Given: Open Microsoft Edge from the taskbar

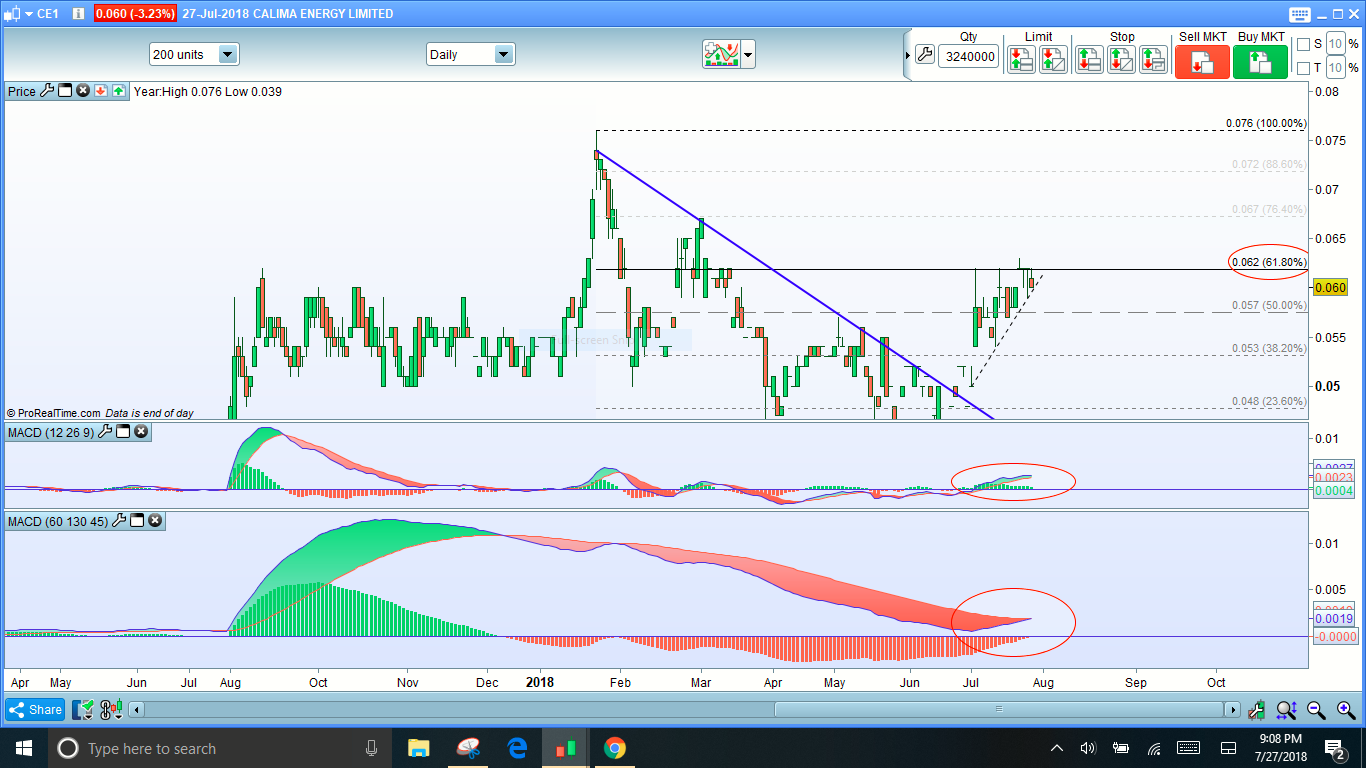Looking at the screenshot, I should pos(517,748).
